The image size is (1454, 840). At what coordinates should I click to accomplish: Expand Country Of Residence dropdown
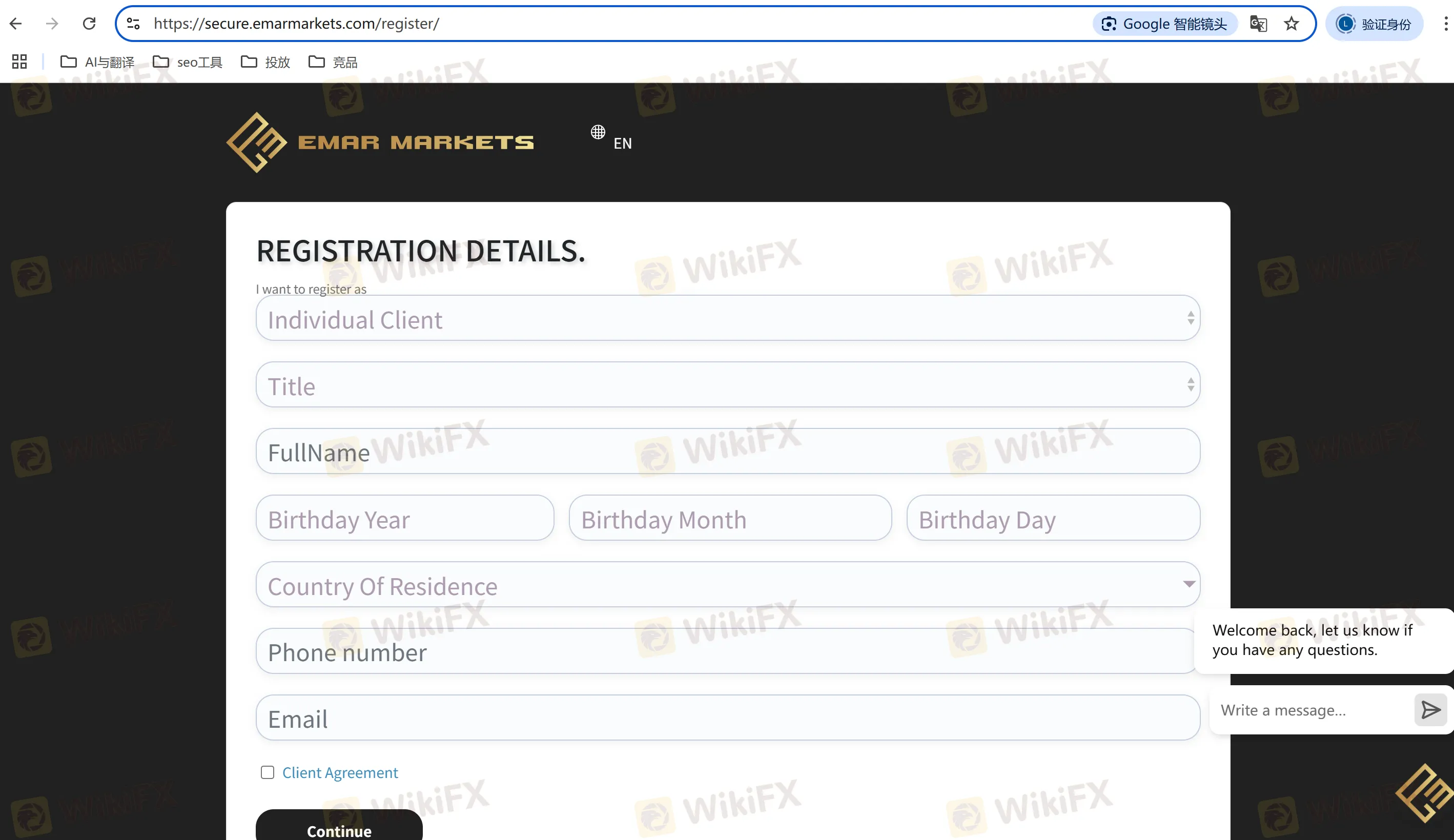pos(728,585)
